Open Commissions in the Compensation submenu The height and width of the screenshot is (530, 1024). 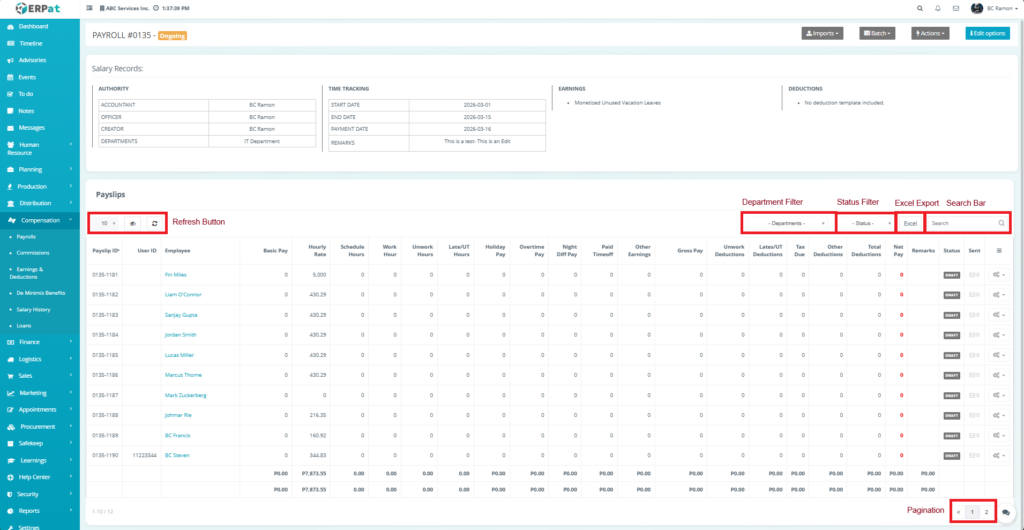coord(34,252)
